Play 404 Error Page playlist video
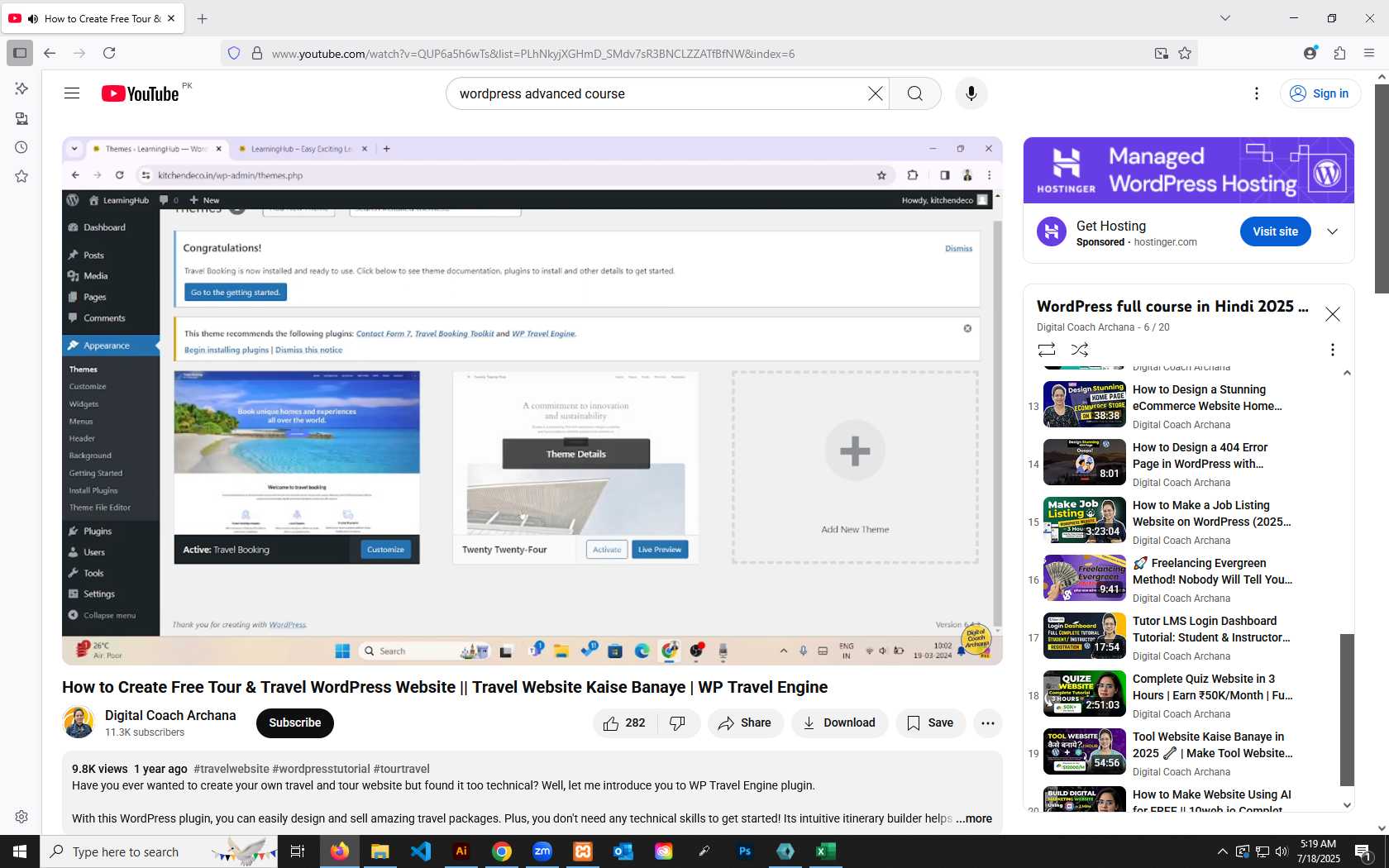1389x868 pixels. pyautogui.click(x=1085, y=462)
